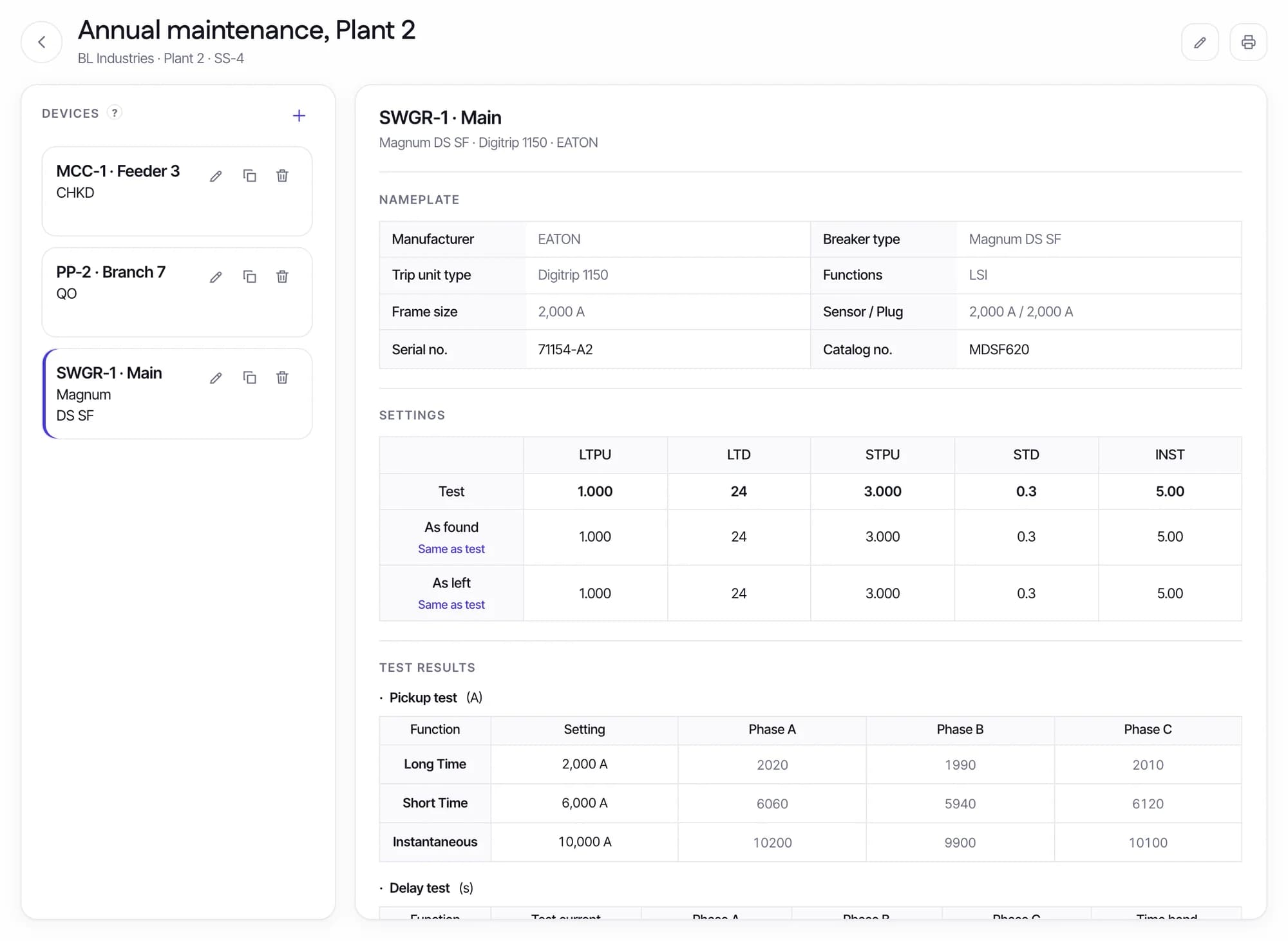
Task: Delete the PP-2 Branch 7 device
Action: coord(282,277)
